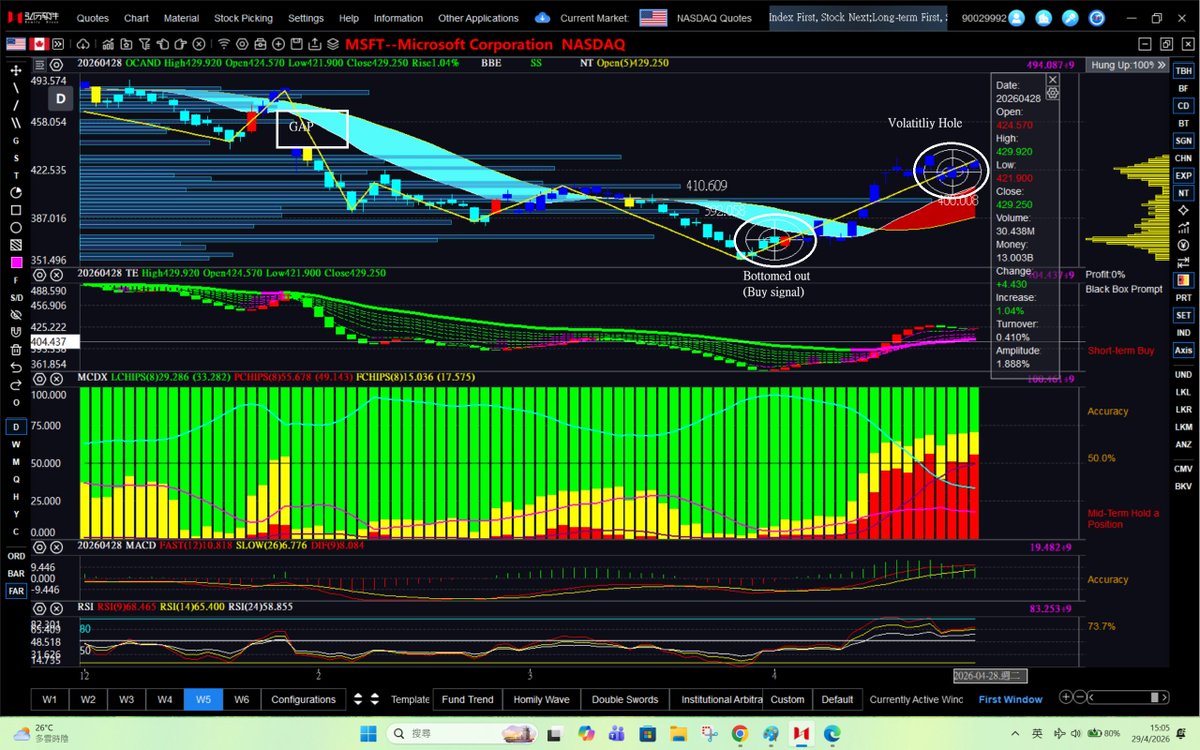This screenshot has width=1200, height=750.
Task: Toggle the TBH sidebar button
Action: (1184, 71)
